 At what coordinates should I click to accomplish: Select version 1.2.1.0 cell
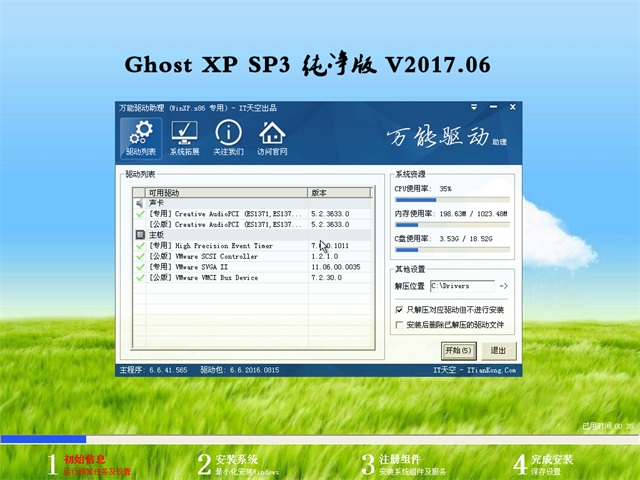(x=324, y=256)
